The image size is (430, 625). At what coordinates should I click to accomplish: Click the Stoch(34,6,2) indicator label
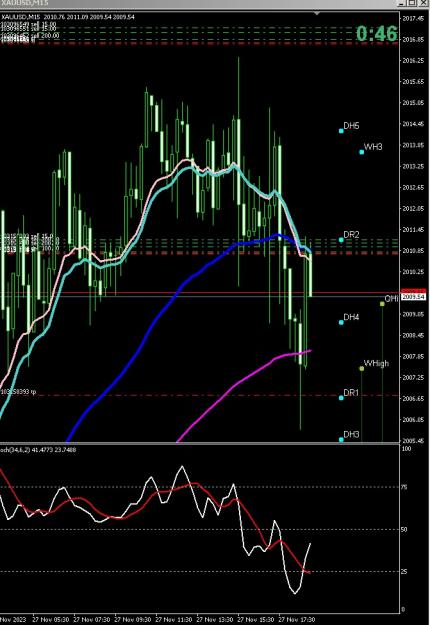click(x=38, y=450)
